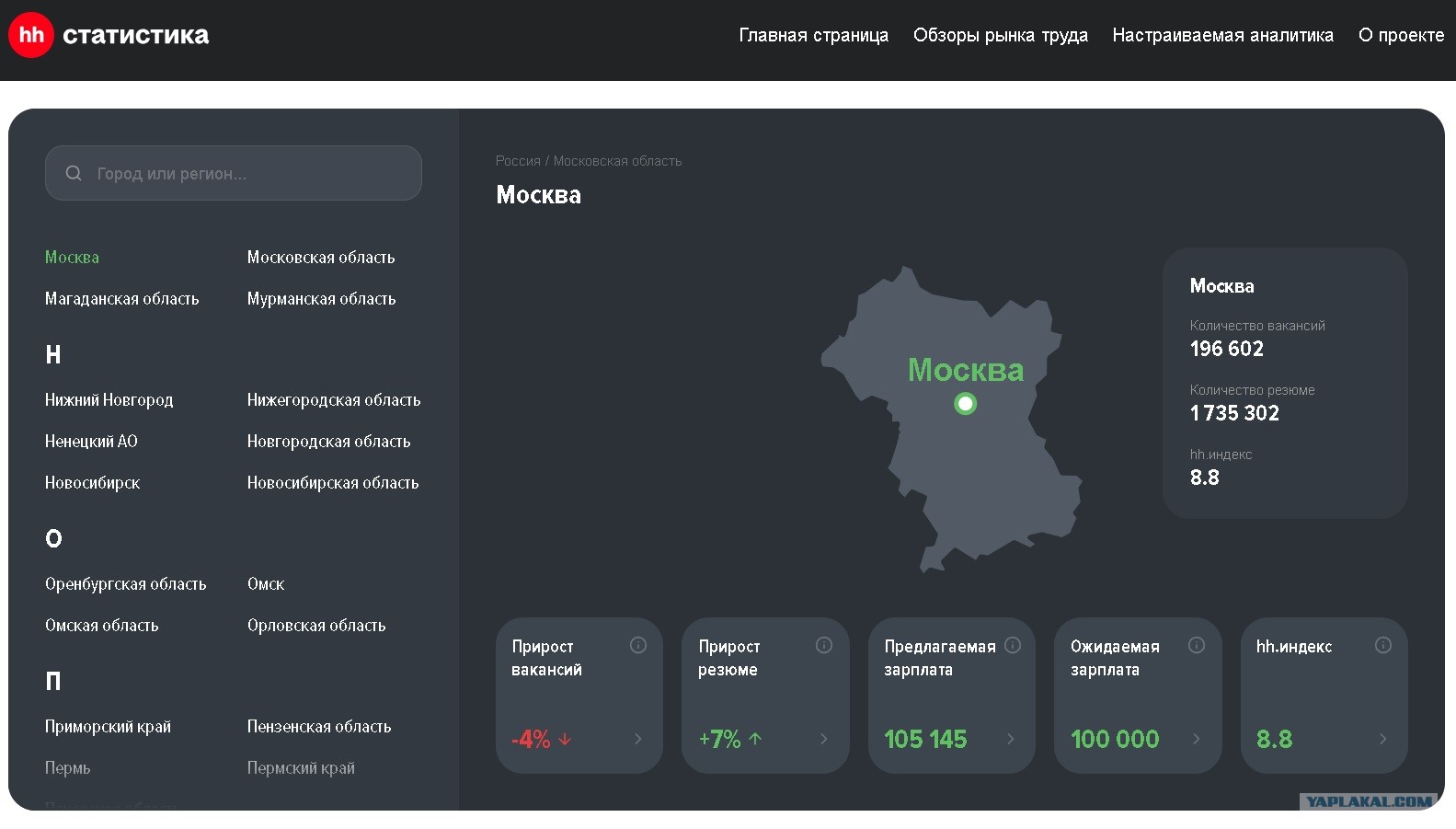Screen dimensions: 1456x829
Task: Focus the Город или регион search field
Action: click(x=234, y=173)
